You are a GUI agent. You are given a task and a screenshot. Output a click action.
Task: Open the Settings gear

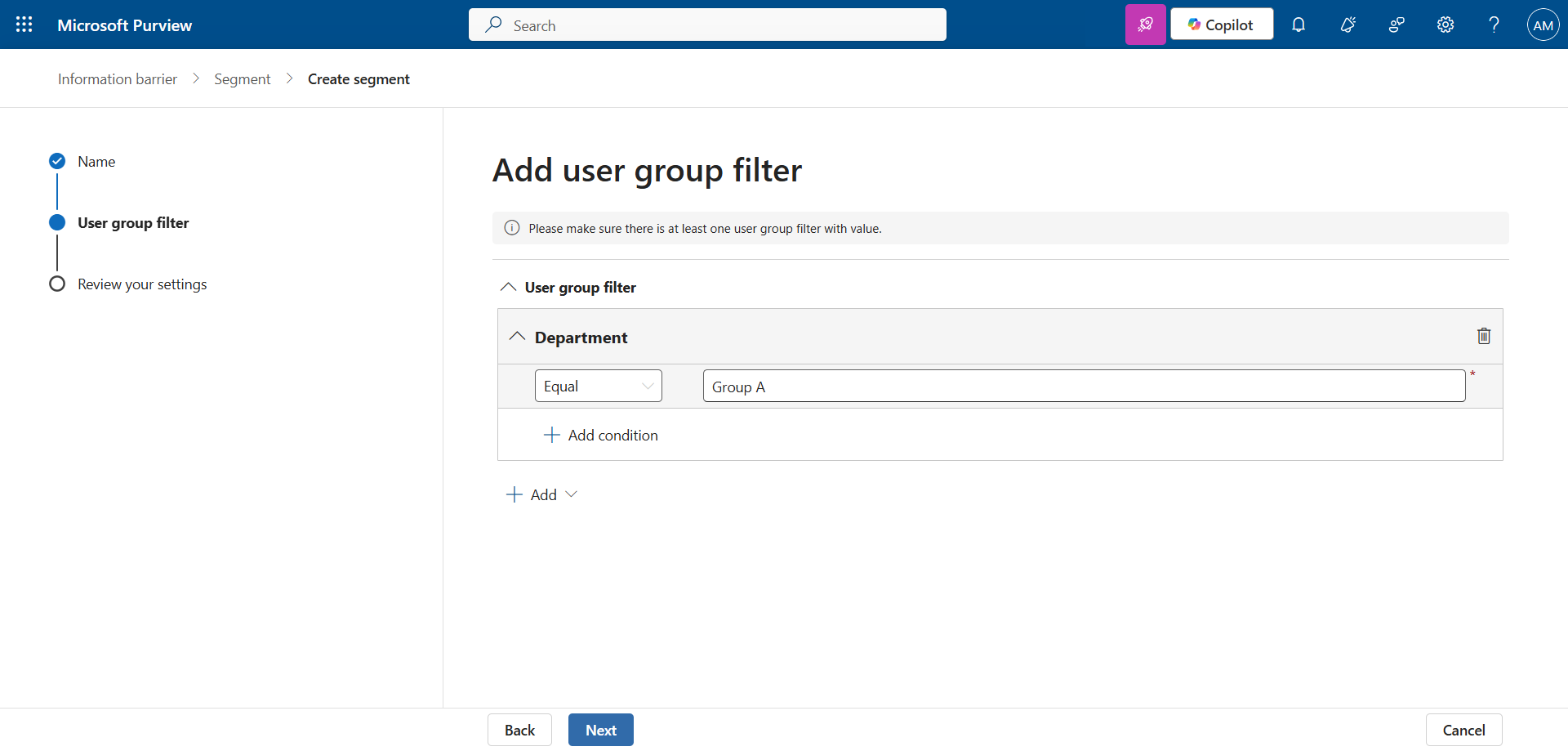point(1445,25)
